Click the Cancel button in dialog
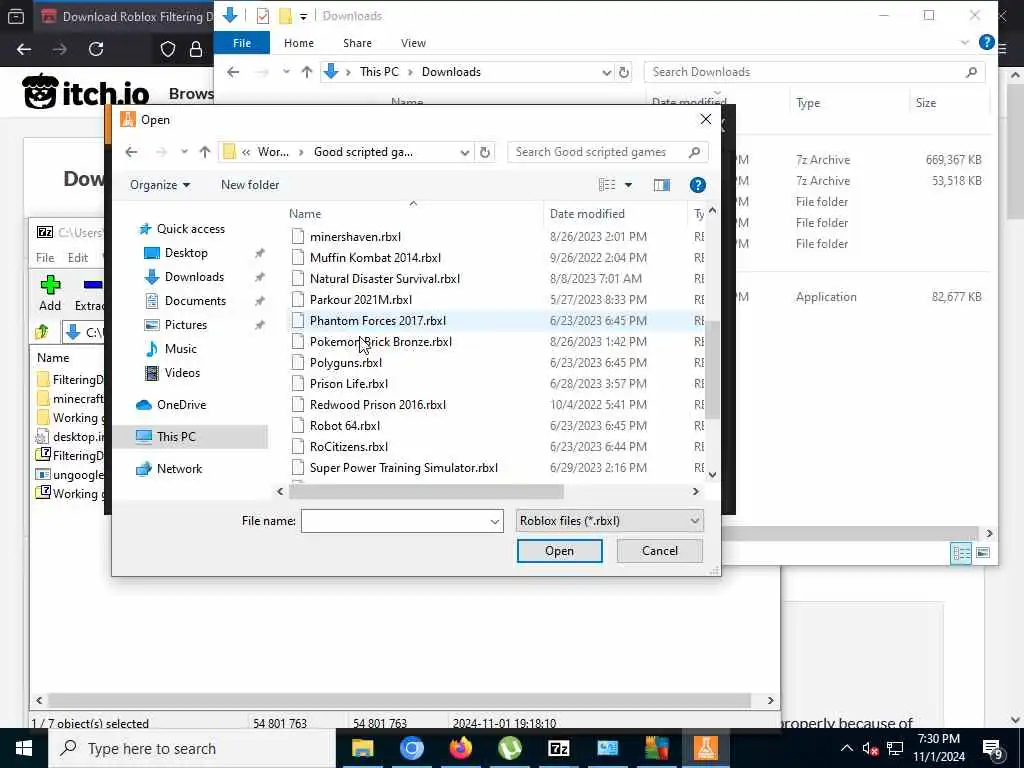Screen dimensions: 1024x768 coord(660,551)
